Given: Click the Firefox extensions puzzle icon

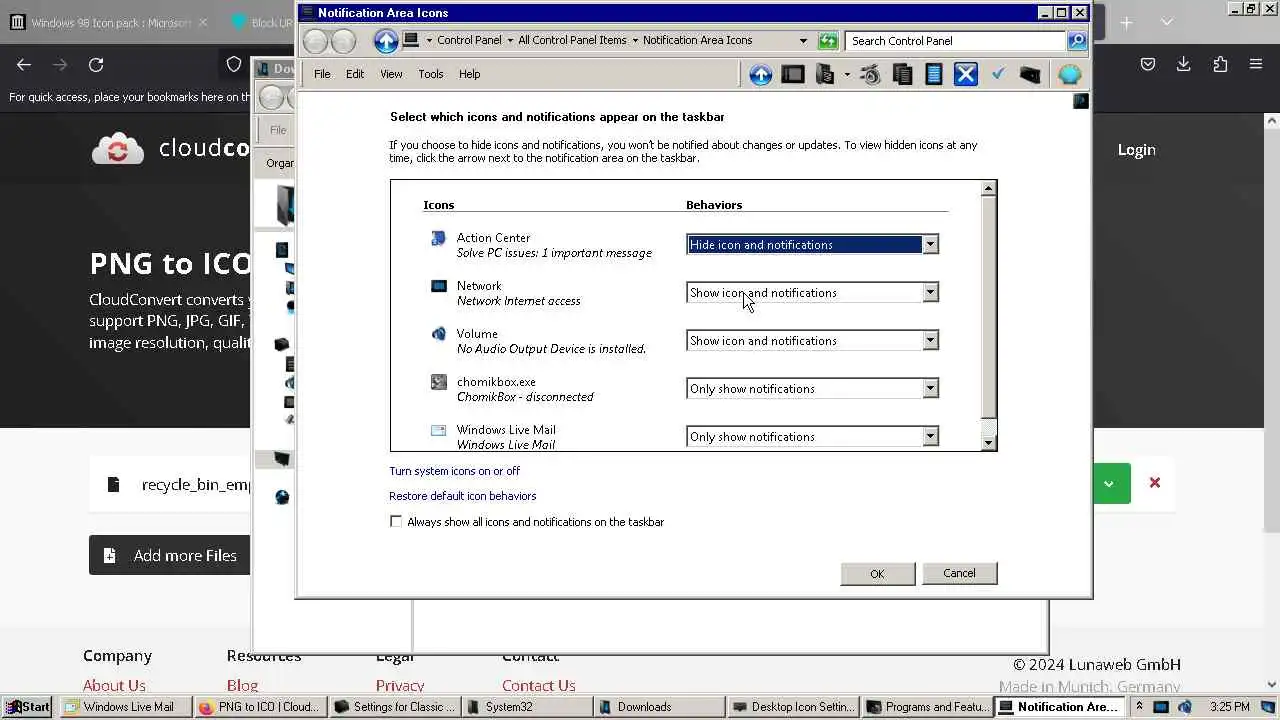Looking at the screenshot, I should [1220, 65].
